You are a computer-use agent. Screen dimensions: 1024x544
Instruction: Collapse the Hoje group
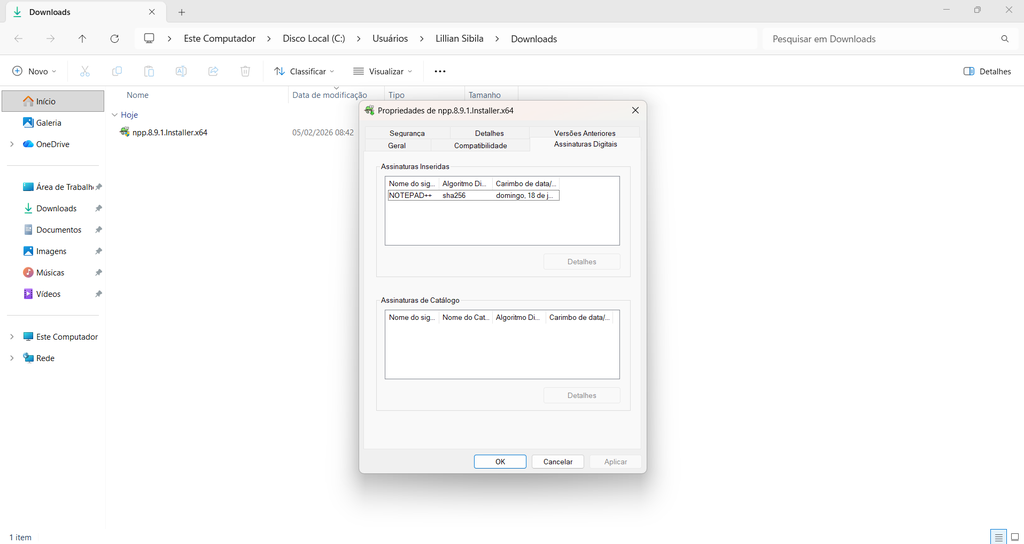[x=114, y=115]
